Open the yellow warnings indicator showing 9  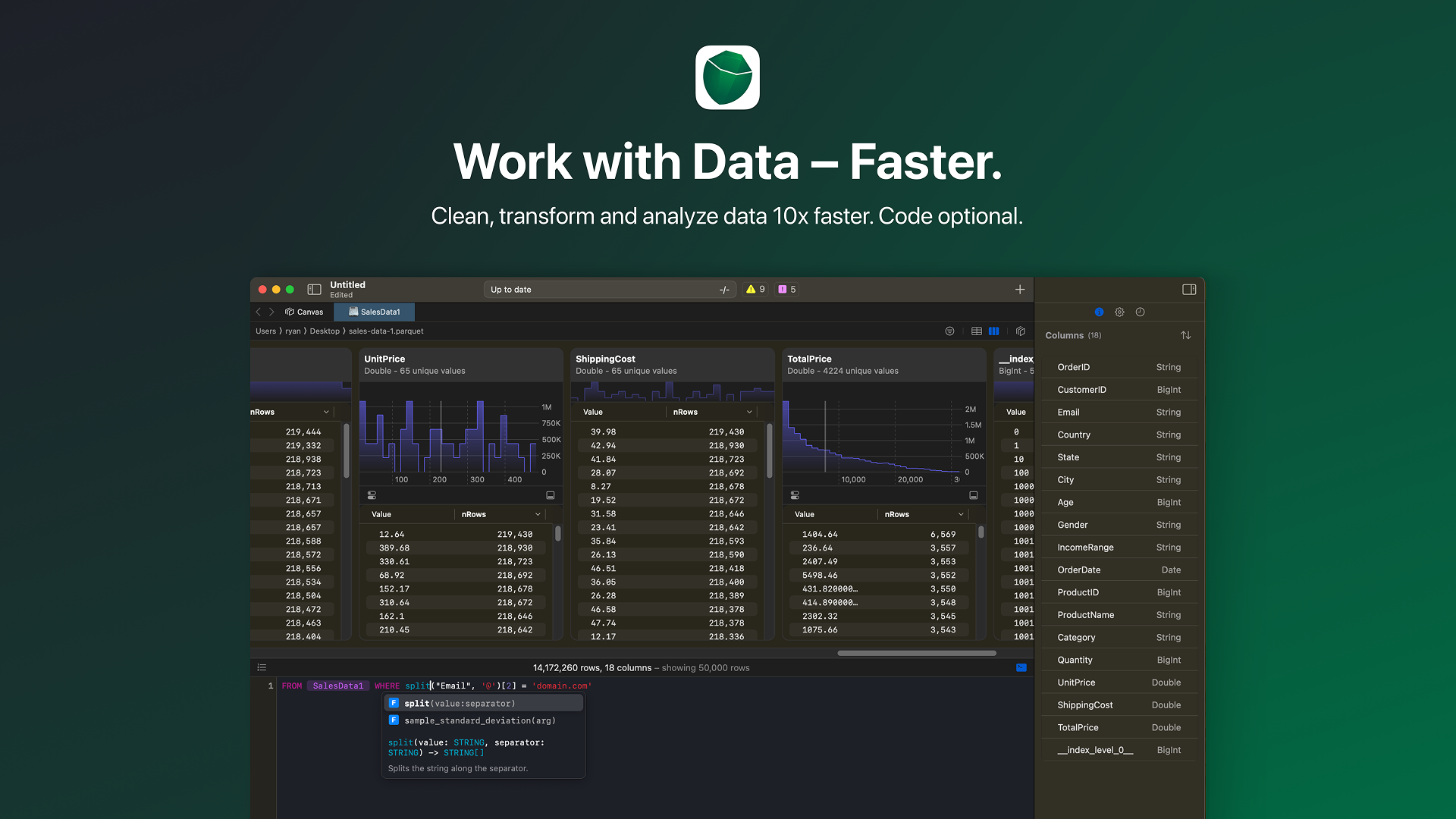755,290
